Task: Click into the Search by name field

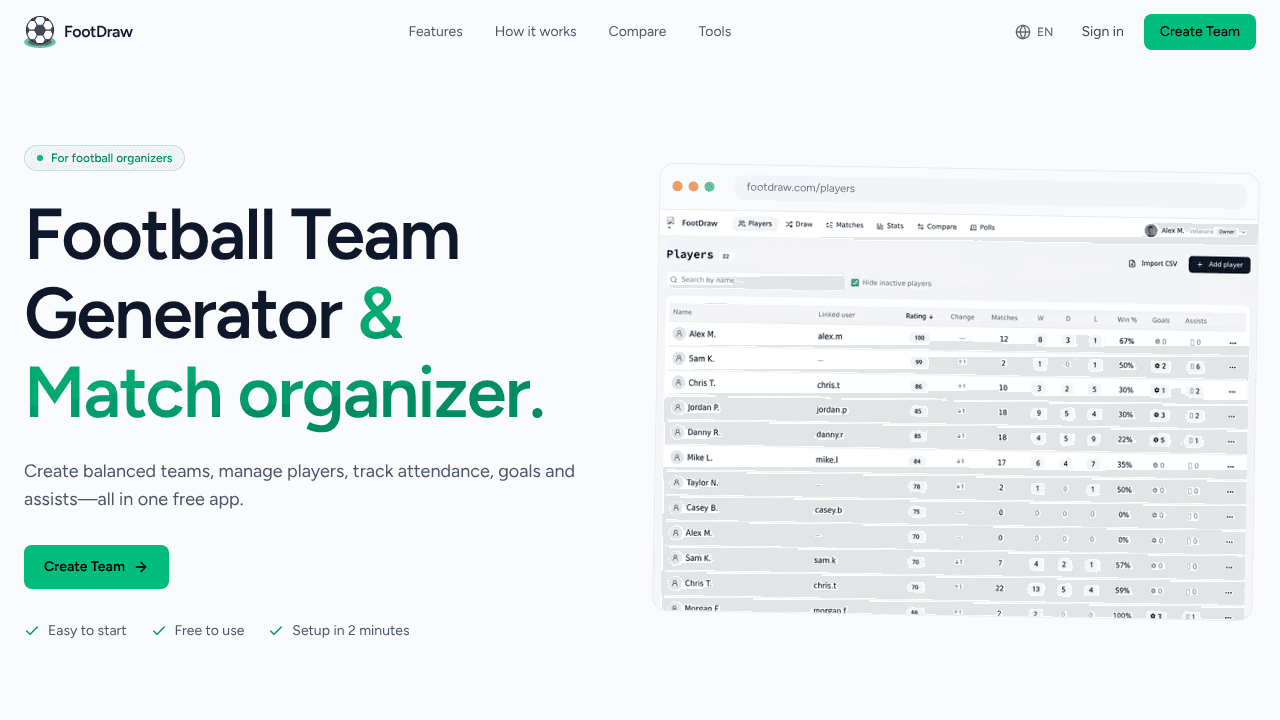Action: coord(756,281)
